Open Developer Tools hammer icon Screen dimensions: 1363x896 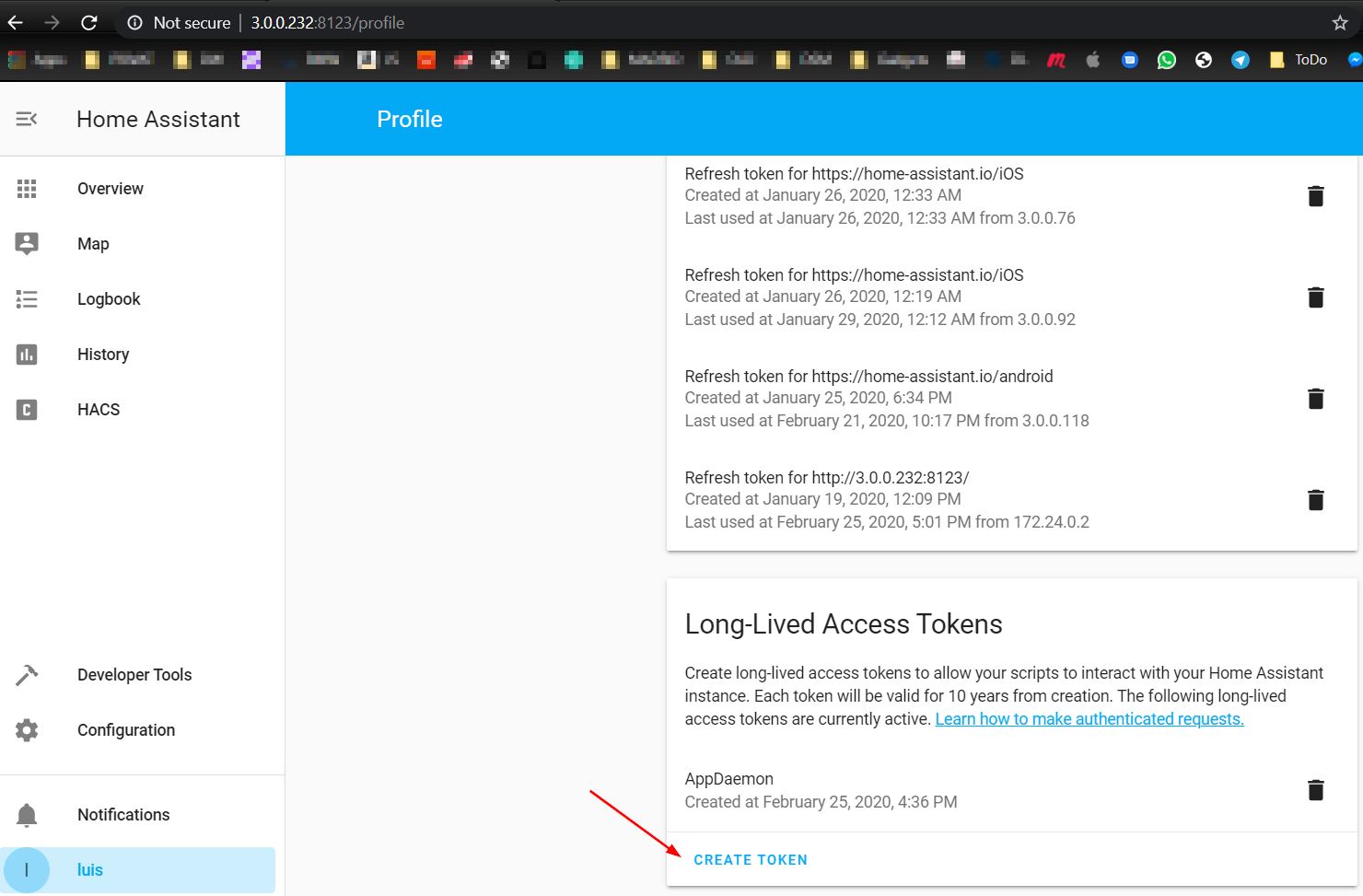[27, 674]
